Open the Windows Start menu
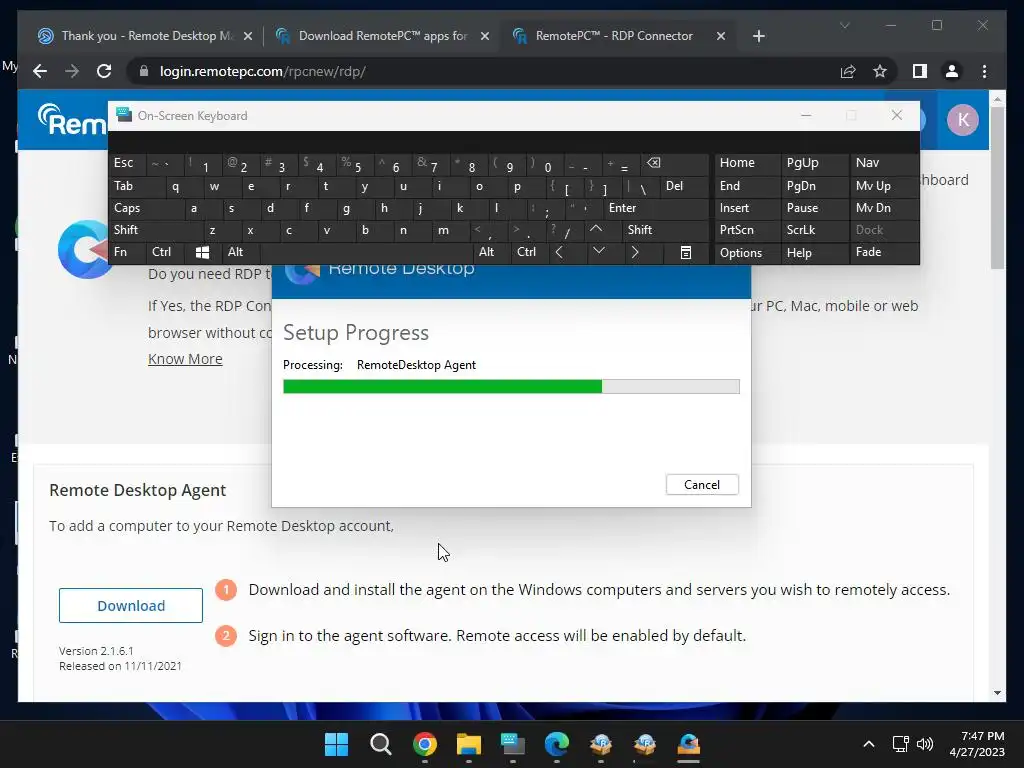1024x768 pixels. pyautogui.click(x=336, y=744)
